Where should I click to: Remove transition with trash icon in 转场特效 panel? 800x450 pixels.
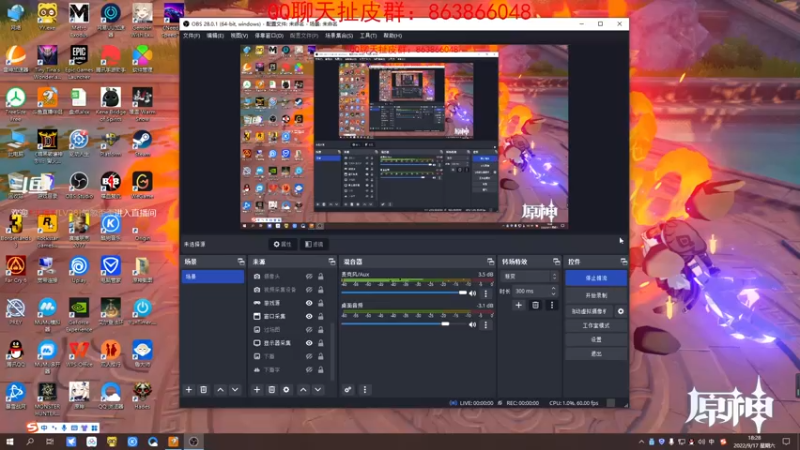[x=535, y=305]
